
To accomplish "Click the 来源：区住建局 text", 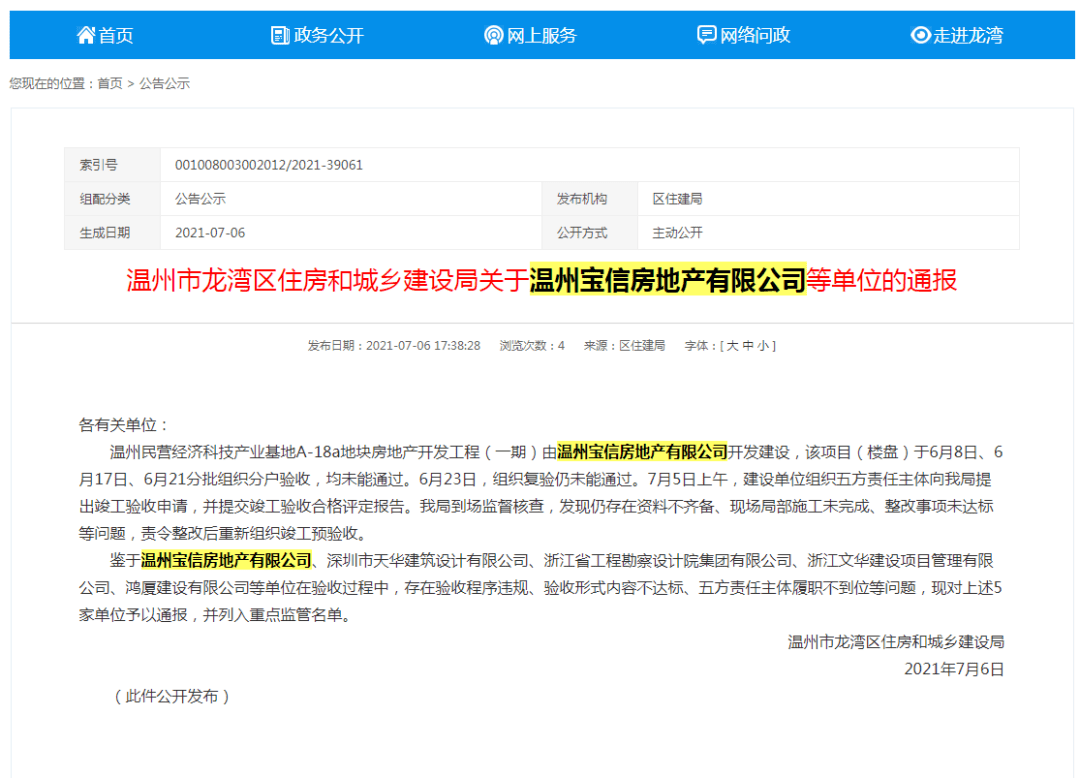I will 624,346.
